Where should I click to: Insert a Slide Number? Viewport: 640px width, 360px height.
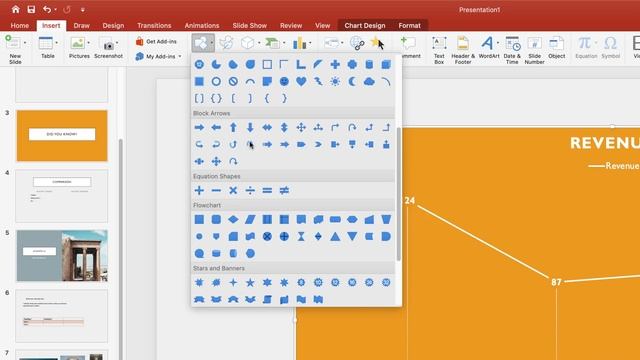534,50
